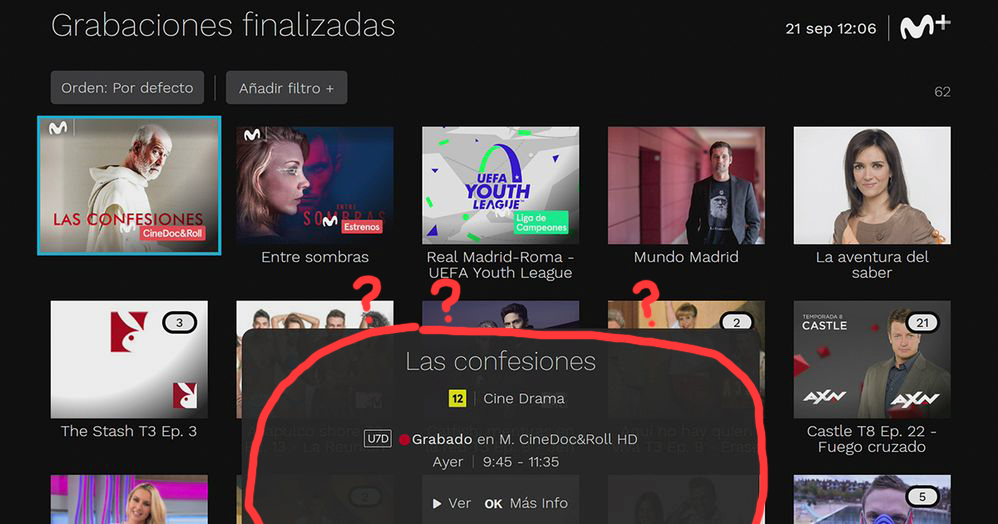Open La aventura del saber recording
Image resolution: width=998 pixels, height=524 pixels.
[x=872, y=185]
